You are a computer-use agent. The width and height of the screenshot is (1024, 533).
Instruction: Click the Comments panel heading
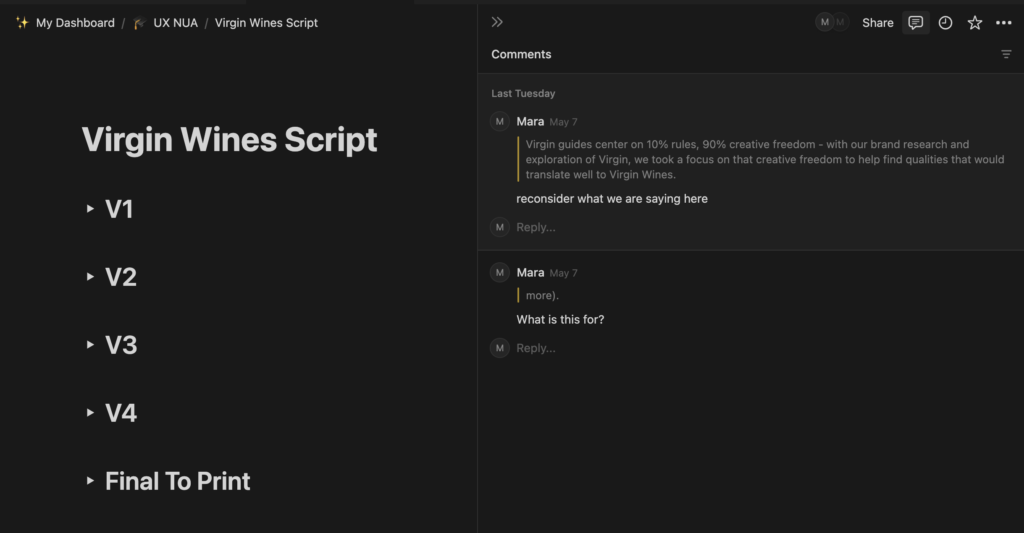click(521, 54)
